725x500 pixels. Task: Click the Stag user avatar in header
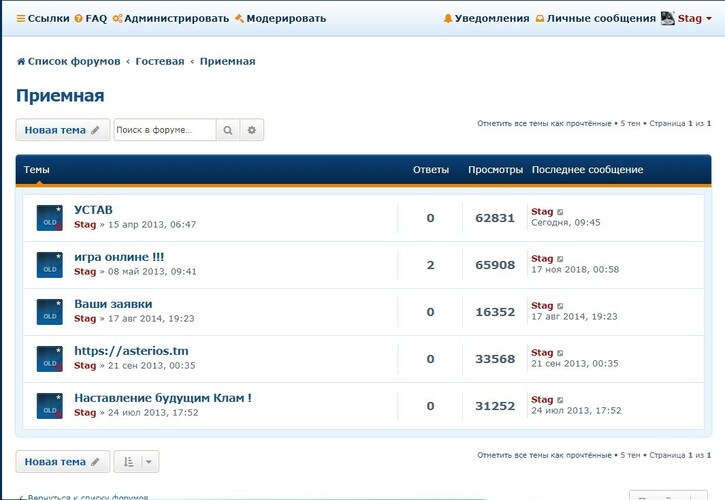(668, 18)
